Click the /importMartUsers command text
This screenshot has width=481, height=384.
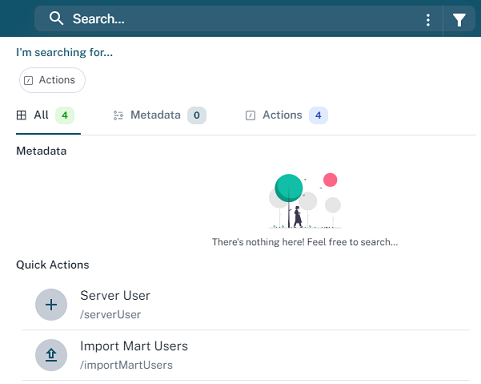[126, 365]
